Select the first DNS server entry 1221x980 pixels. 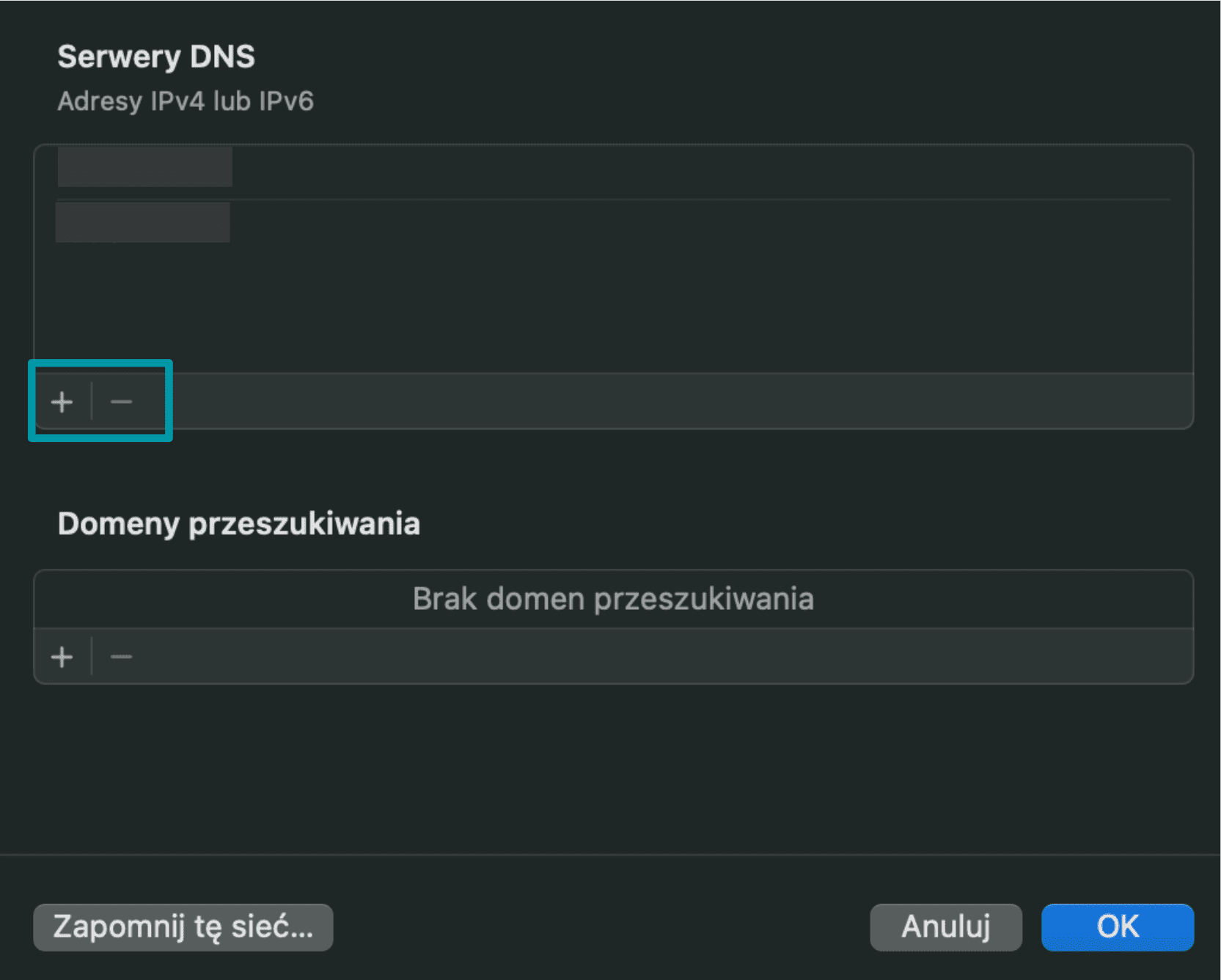coord(145,167)
